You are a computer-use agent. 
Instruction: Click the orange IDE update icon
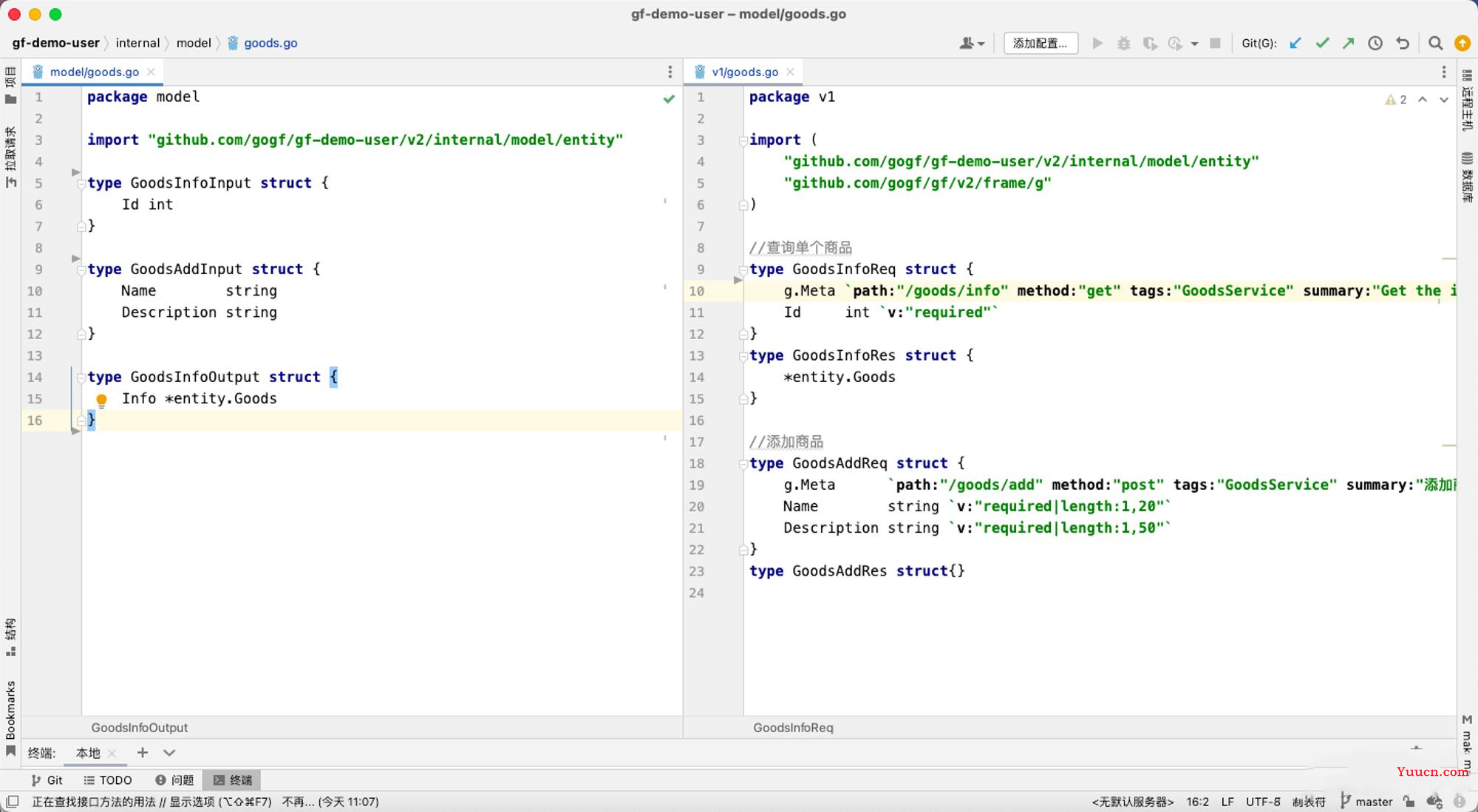pos(1462,44)
